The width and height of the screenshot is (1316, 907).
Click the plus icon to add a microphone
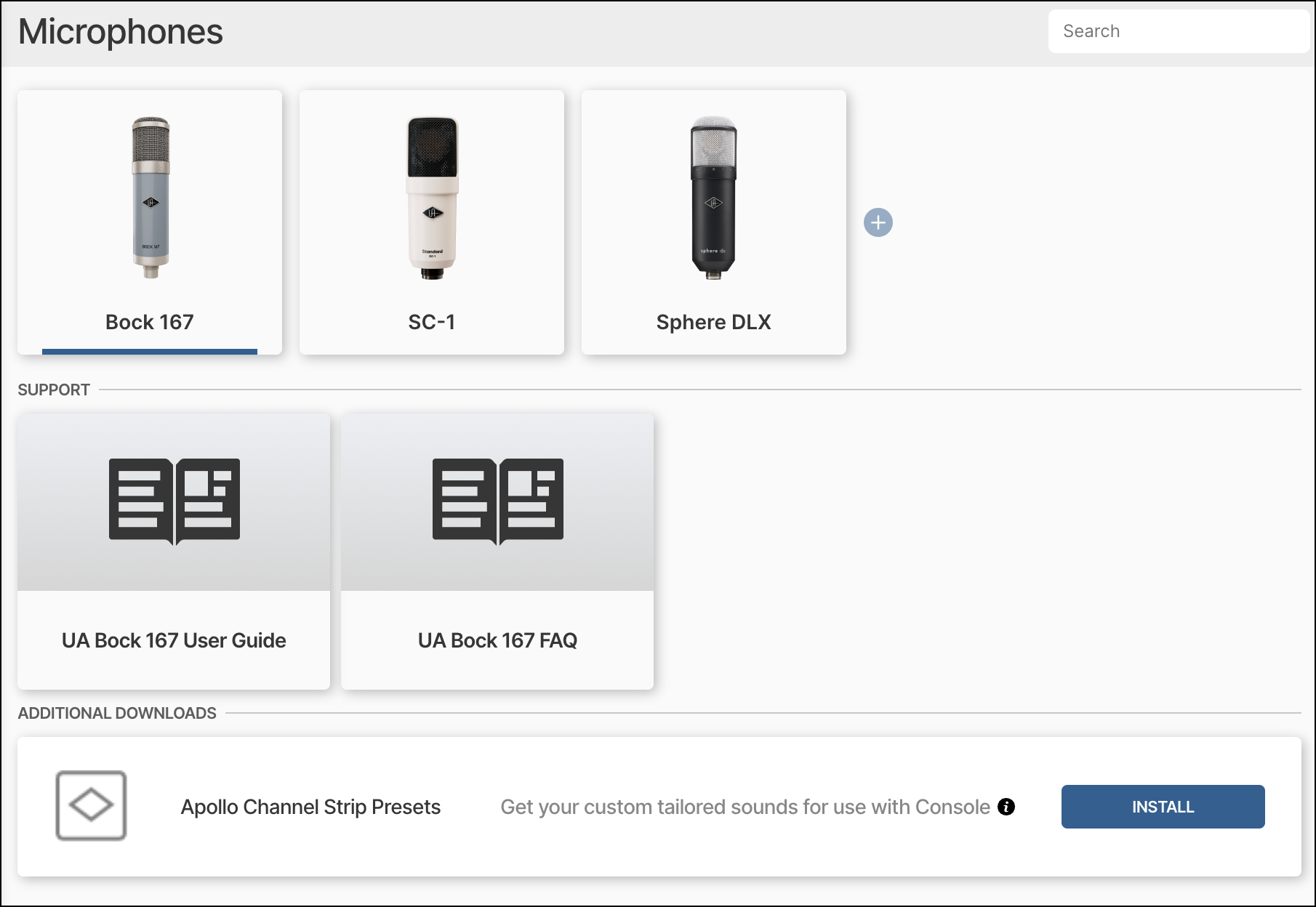coord(878,222)
